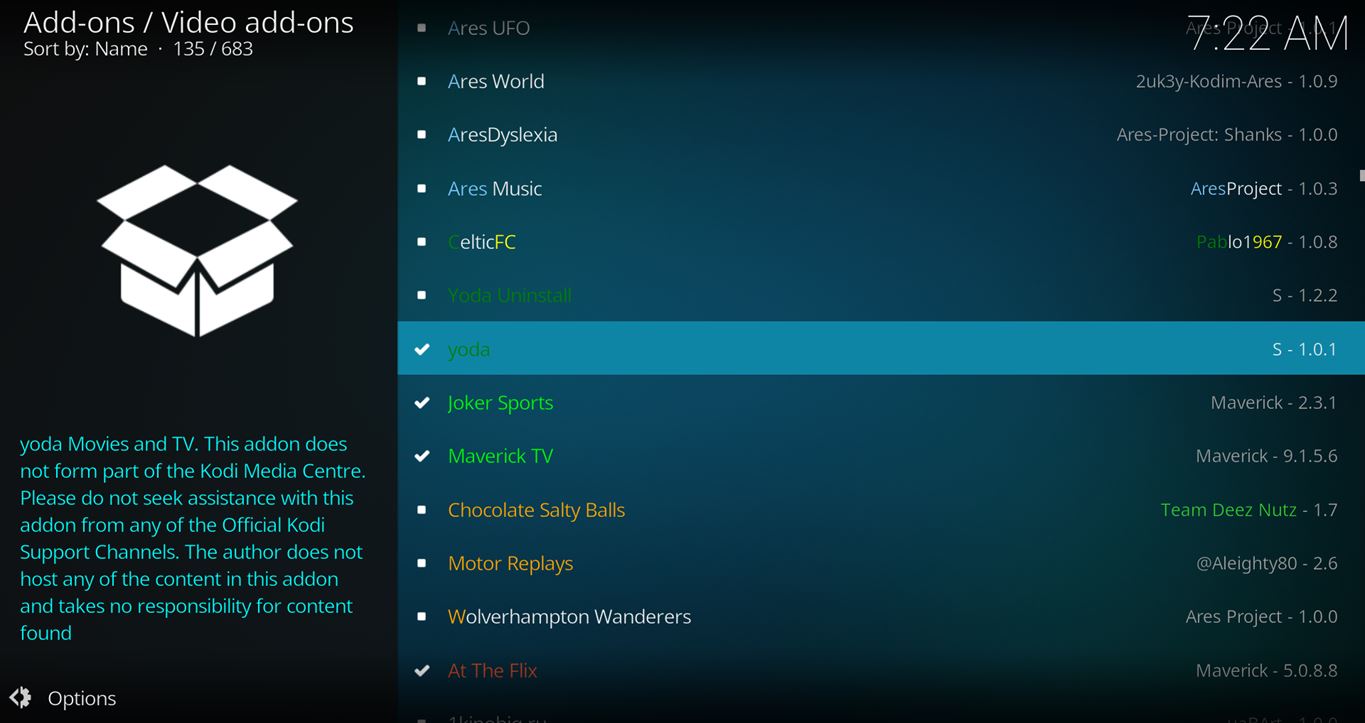Select the Joker Sports add-on
The height and width of the screenshot is (723, 1365).
click(x=501, y=403)
